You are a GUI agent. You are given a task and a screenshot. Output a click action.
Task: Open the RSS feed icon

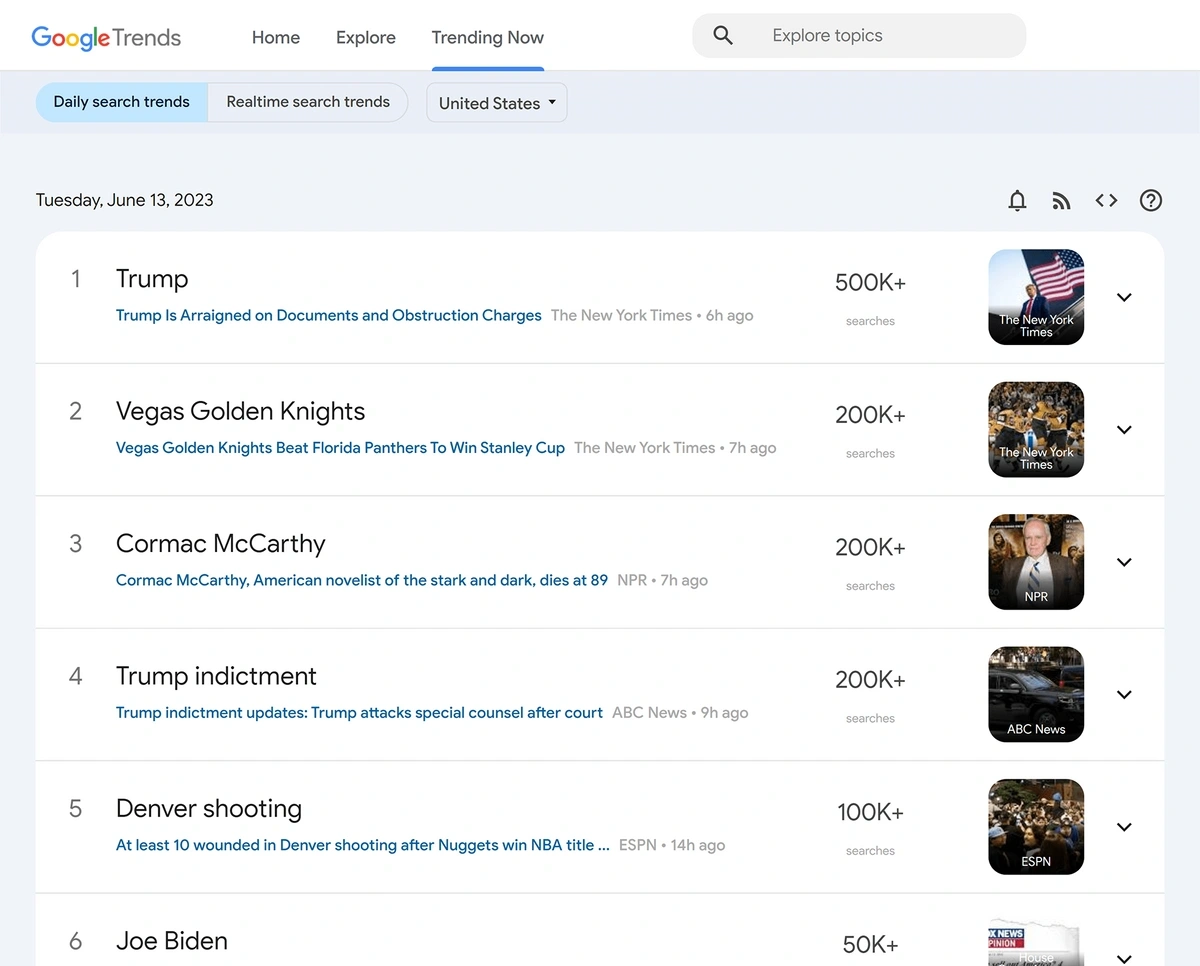(x=1061, y=201)
